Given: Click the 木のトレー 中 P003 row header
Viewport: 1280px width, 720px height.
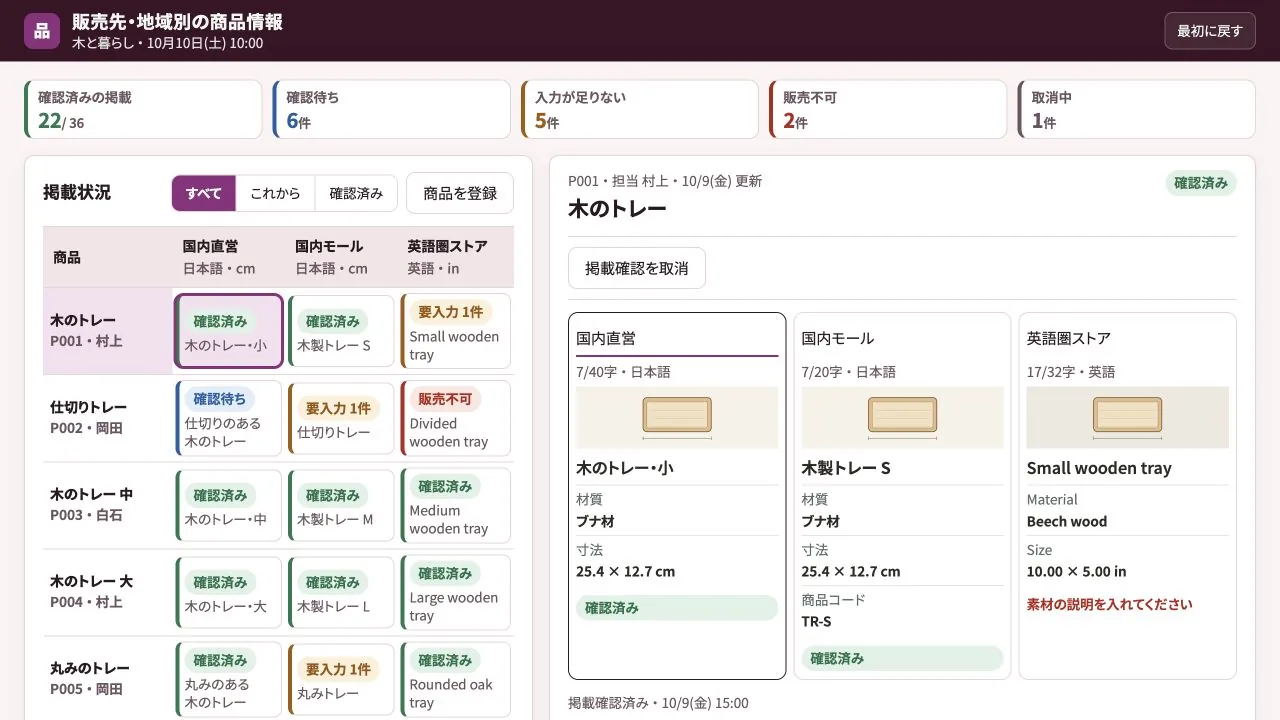Looking at the screenshot, I should click(x=108, y=505).
